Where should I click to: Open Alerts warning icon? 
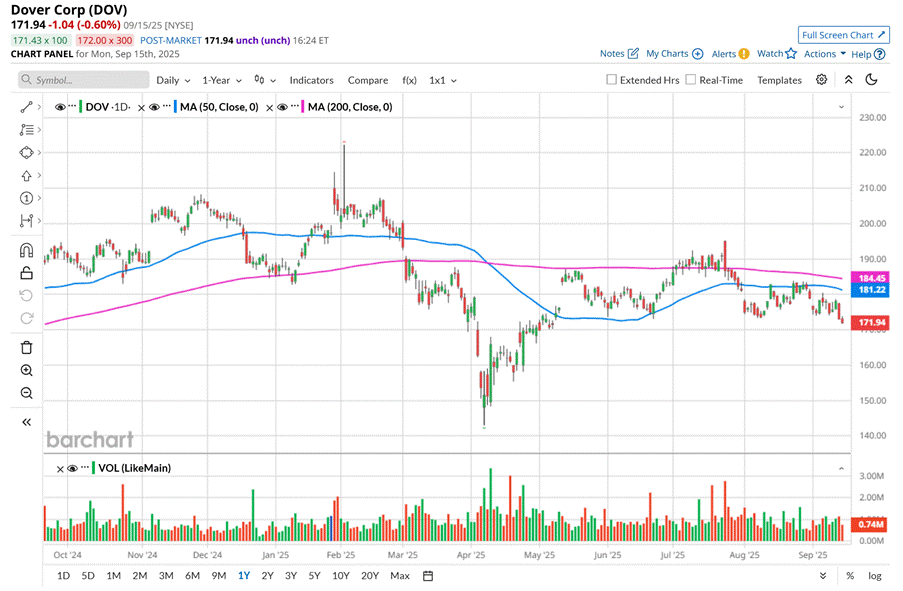click(744, 54)
